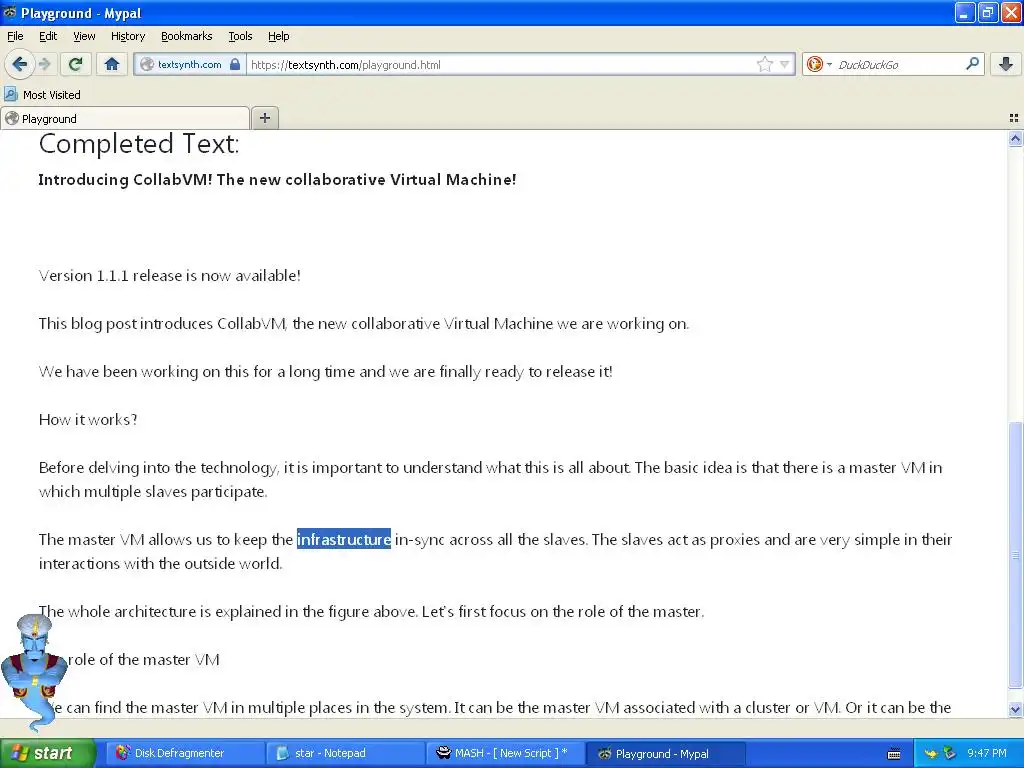Click the blue genie assistant character
The height and width of the screenshot is (768, 1024).
click(33, 673)
